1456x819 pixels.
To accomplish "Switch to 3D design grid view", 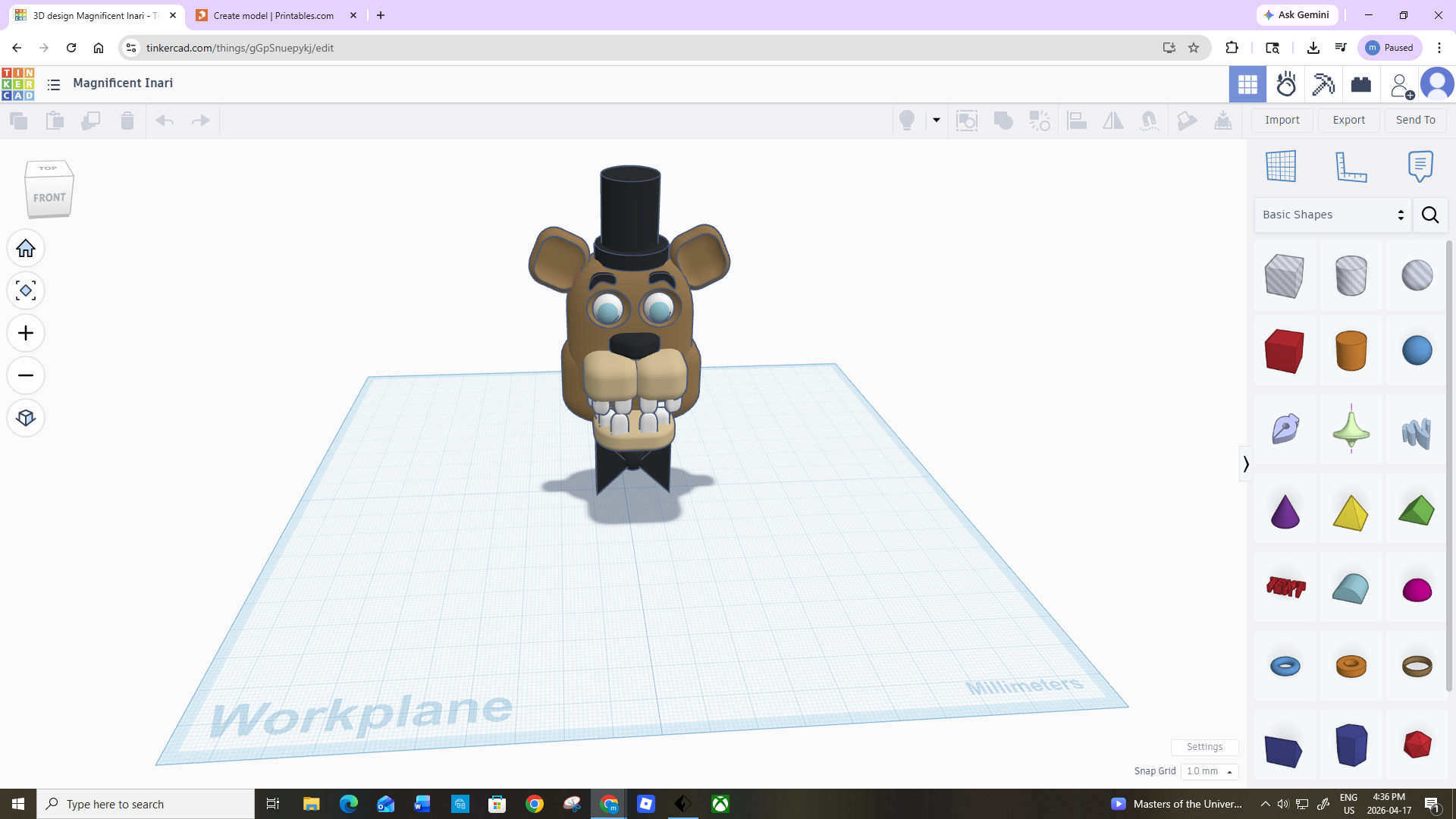I will click(1247, 84).
